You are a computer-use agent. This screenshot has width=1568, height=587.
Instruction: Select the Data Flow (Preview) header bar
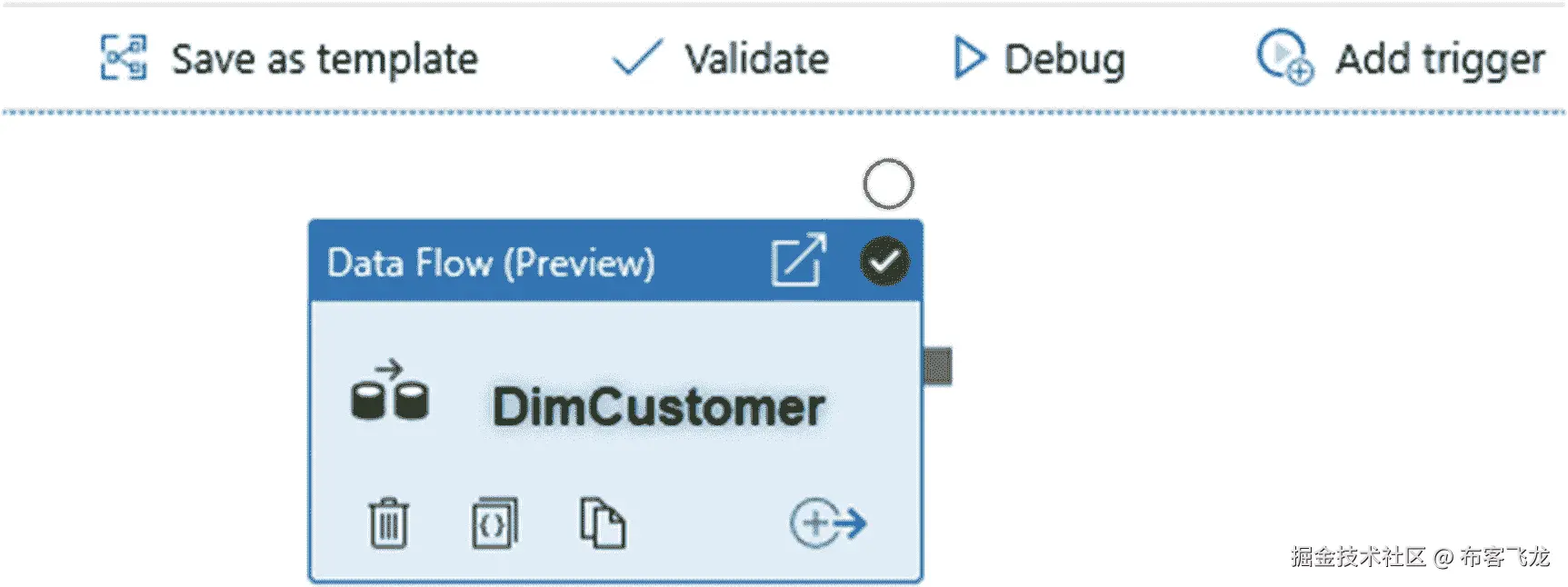pyautogui.click(x=615, y=262)
